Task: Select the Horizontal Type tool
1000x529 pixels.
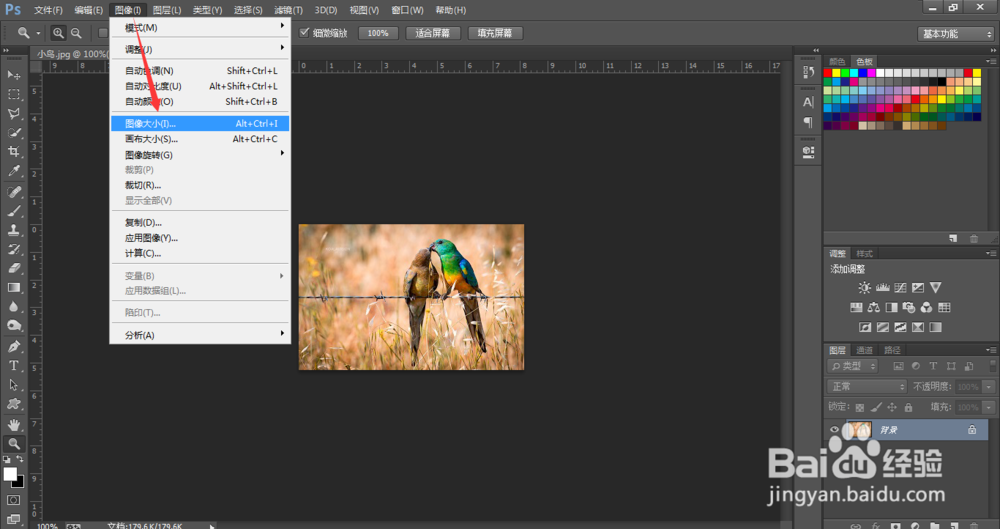Action: (13, 366)
